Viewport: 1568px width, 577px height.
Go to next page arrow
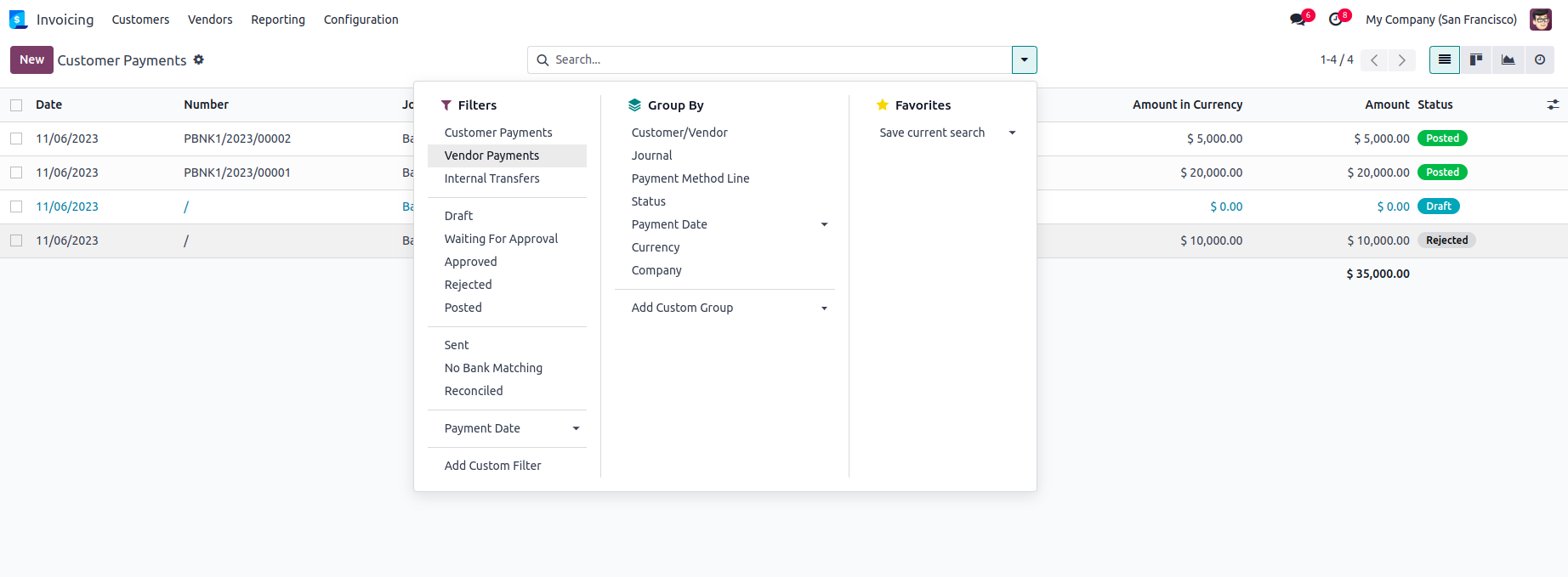(1402, 59)
